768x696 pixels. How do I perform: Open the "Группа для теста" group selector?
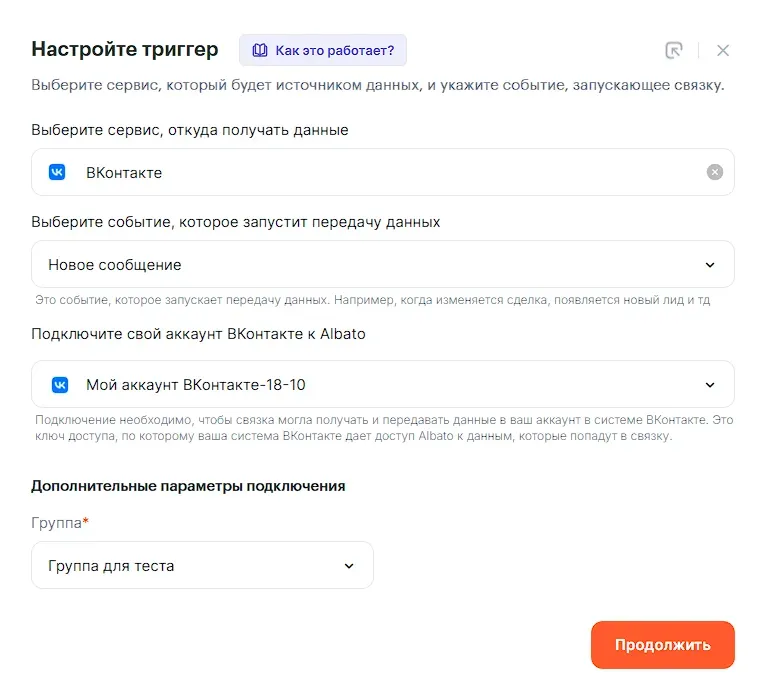tap(111, 566)
